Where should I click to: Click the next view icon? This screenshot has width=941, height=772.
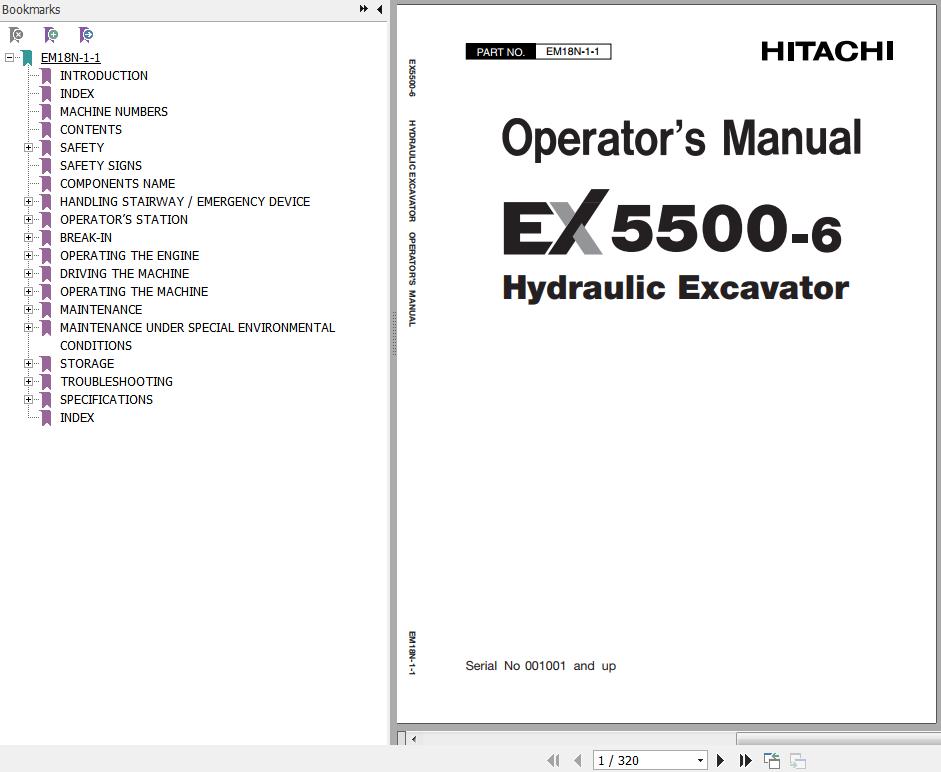pos(798,761)
